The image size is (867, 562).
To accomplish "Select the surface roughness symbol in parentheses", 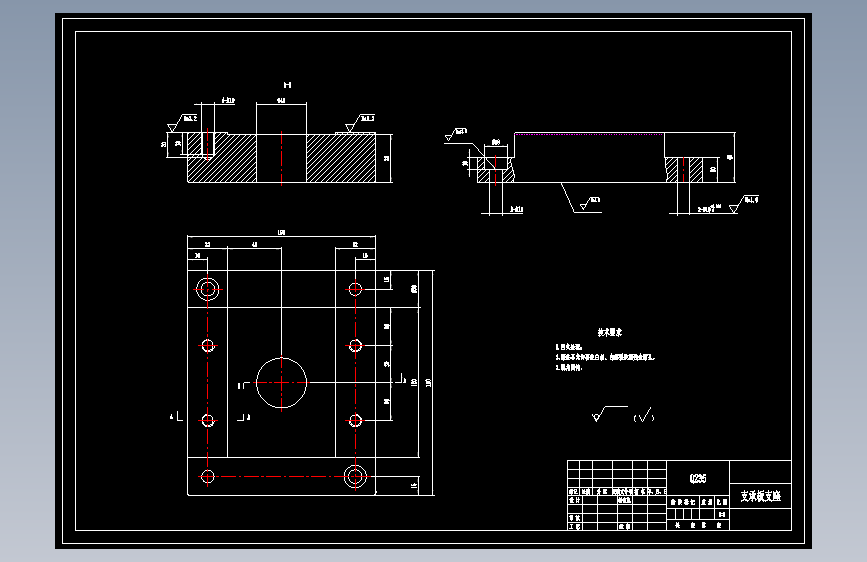I will click(644, 416).
